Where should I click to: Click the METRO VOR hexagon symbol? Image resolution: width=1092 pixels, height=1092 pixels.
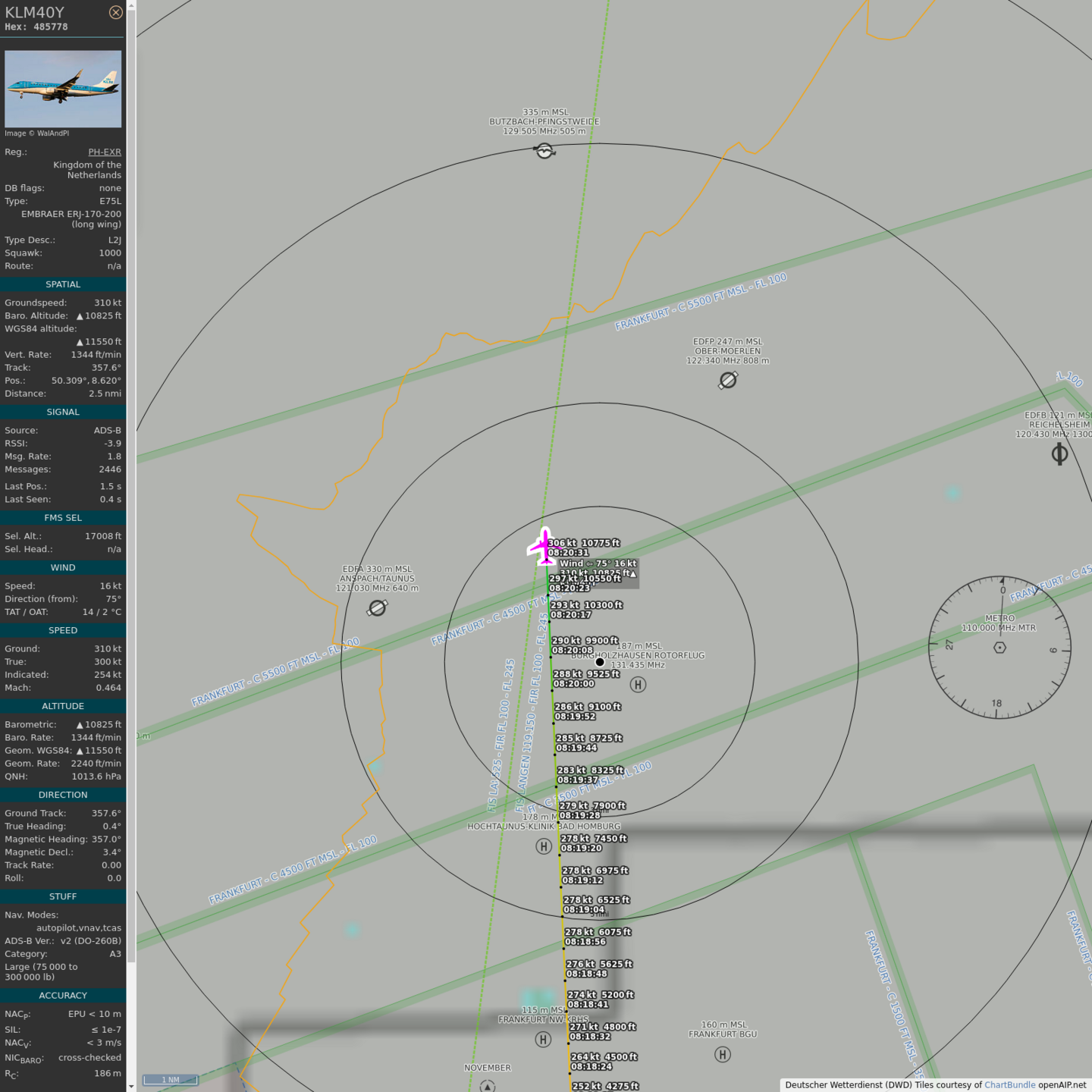click(x=999, y=647)
